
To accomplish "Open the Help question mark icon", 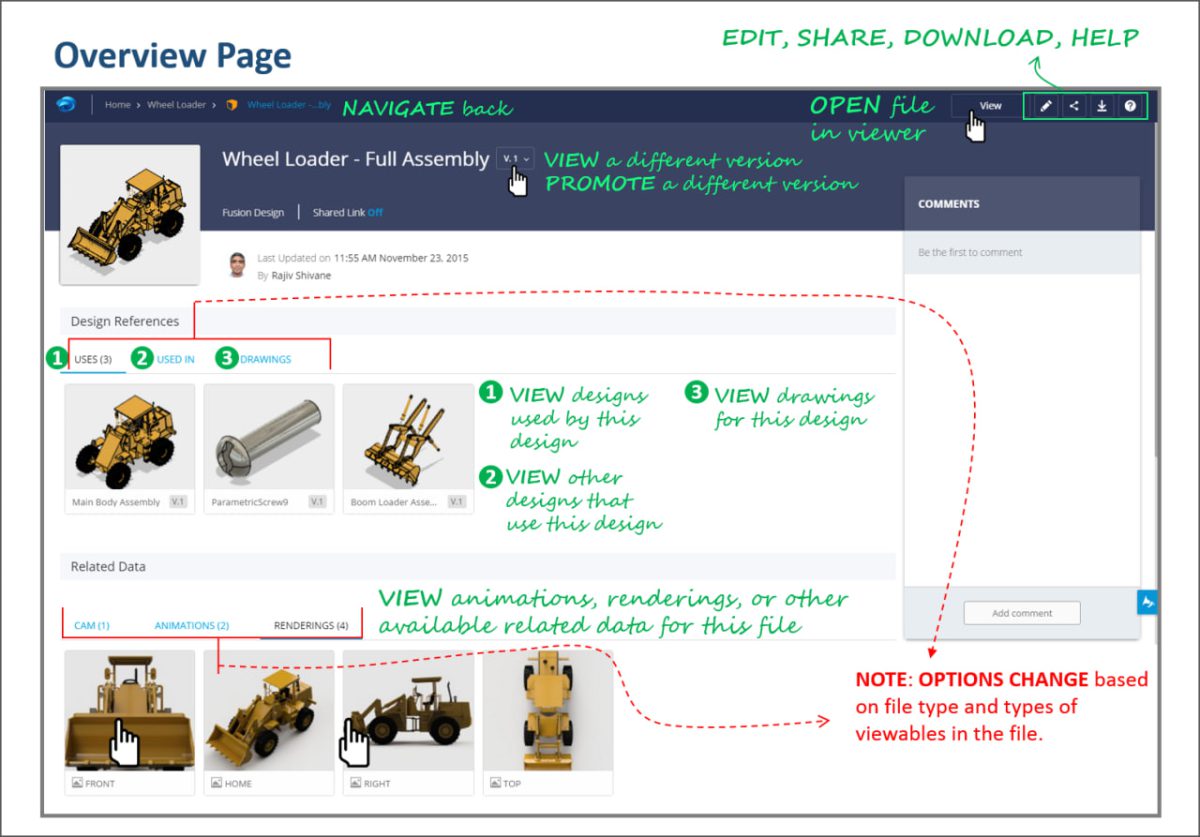I will (1130, 106).
